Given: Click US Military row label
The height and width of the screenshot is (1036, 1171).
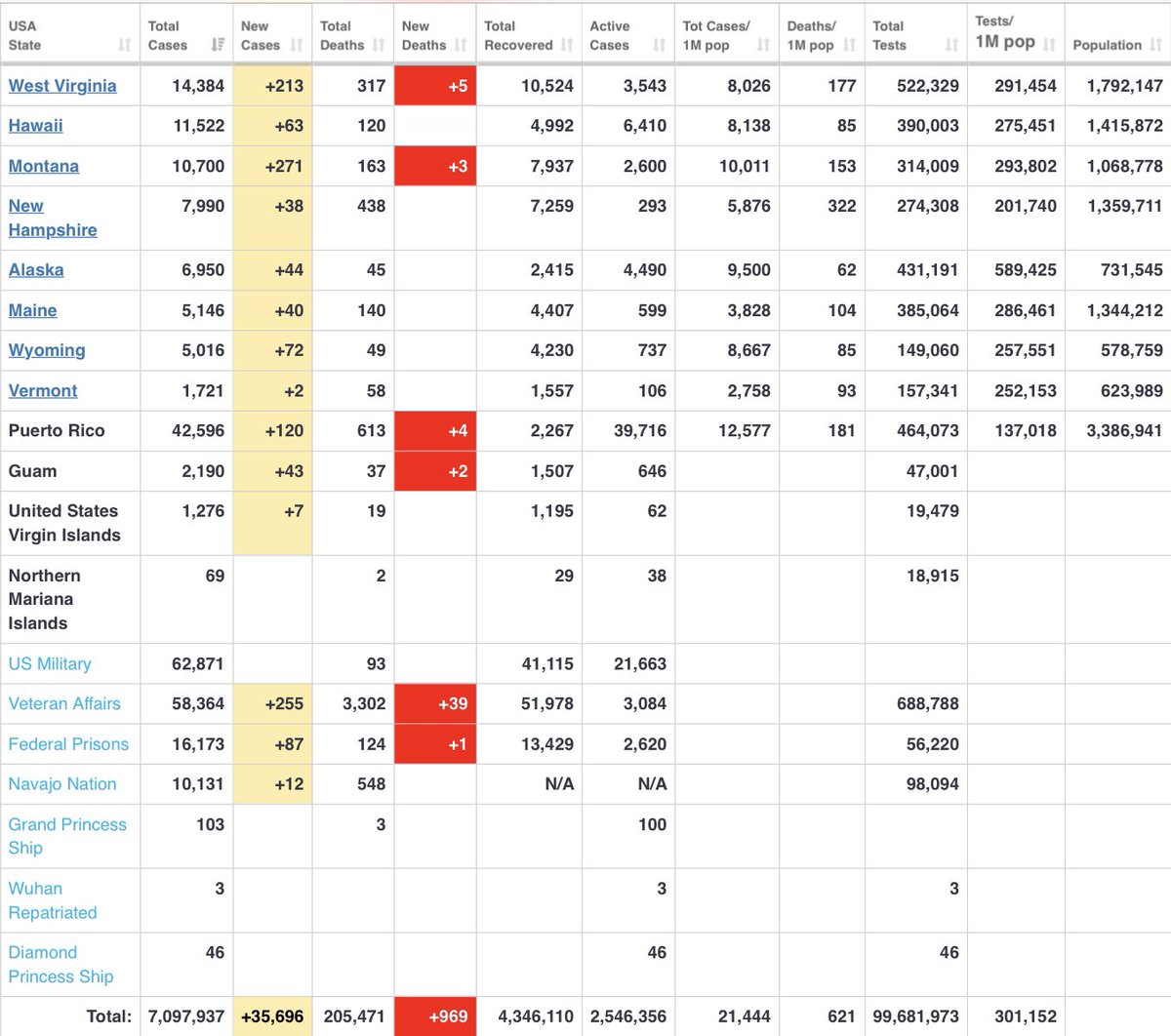Looking at the screenshot, I should (x=50, y=663).
